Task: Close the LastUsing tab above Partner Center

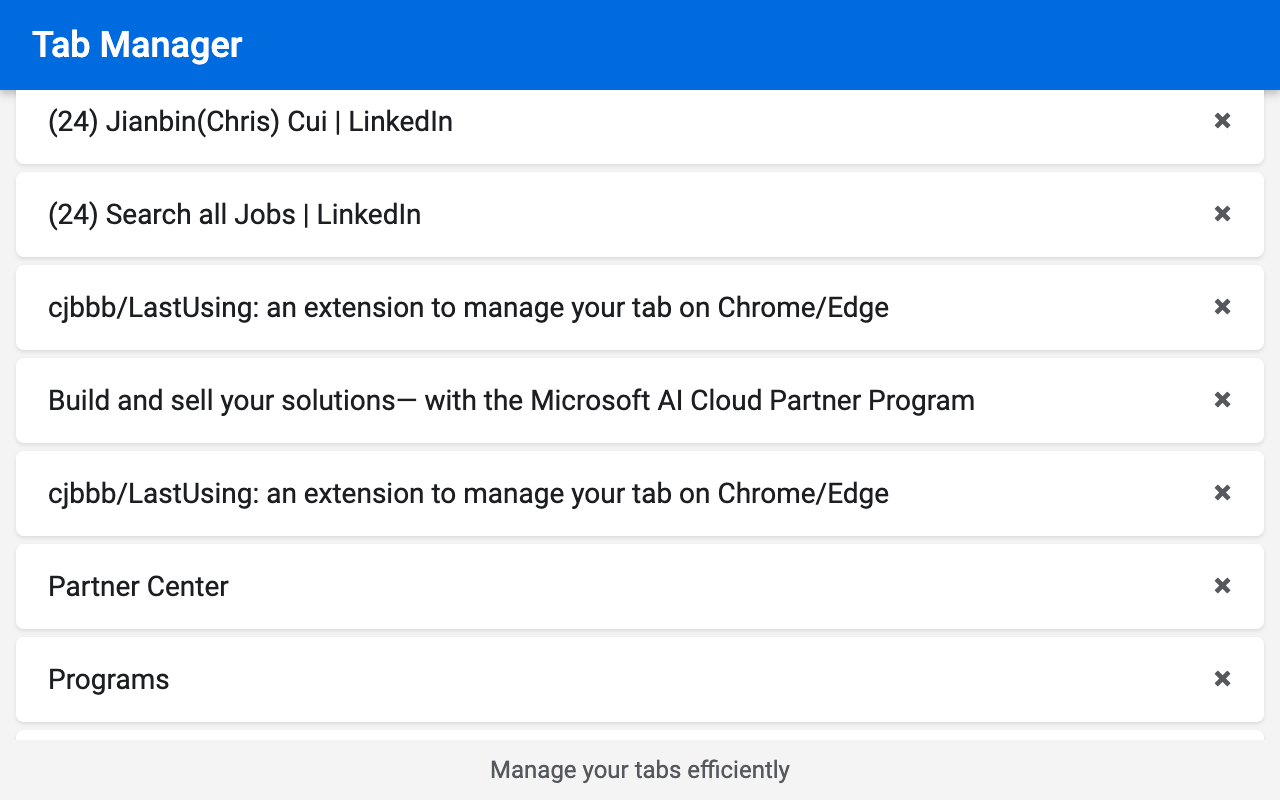Action: click(1222, 493)
